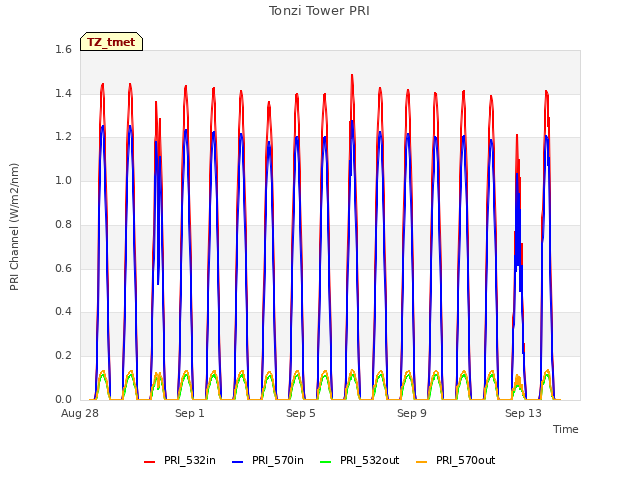640x480 pixels.
Task: Select the PRI_570out legend label
Action: (x=465, y=460)
